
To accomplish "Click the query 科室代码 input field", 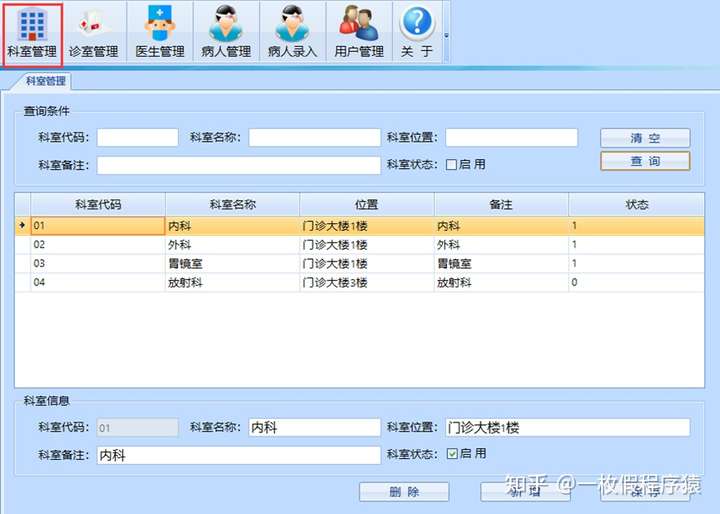I will [137, 137].
